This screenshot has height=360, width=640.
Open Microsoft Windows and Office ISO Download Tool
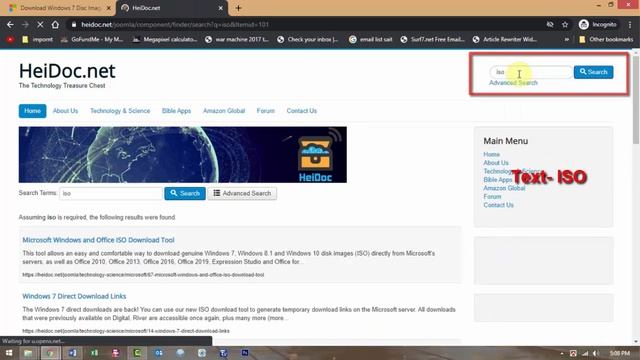[x=98, y=240]
